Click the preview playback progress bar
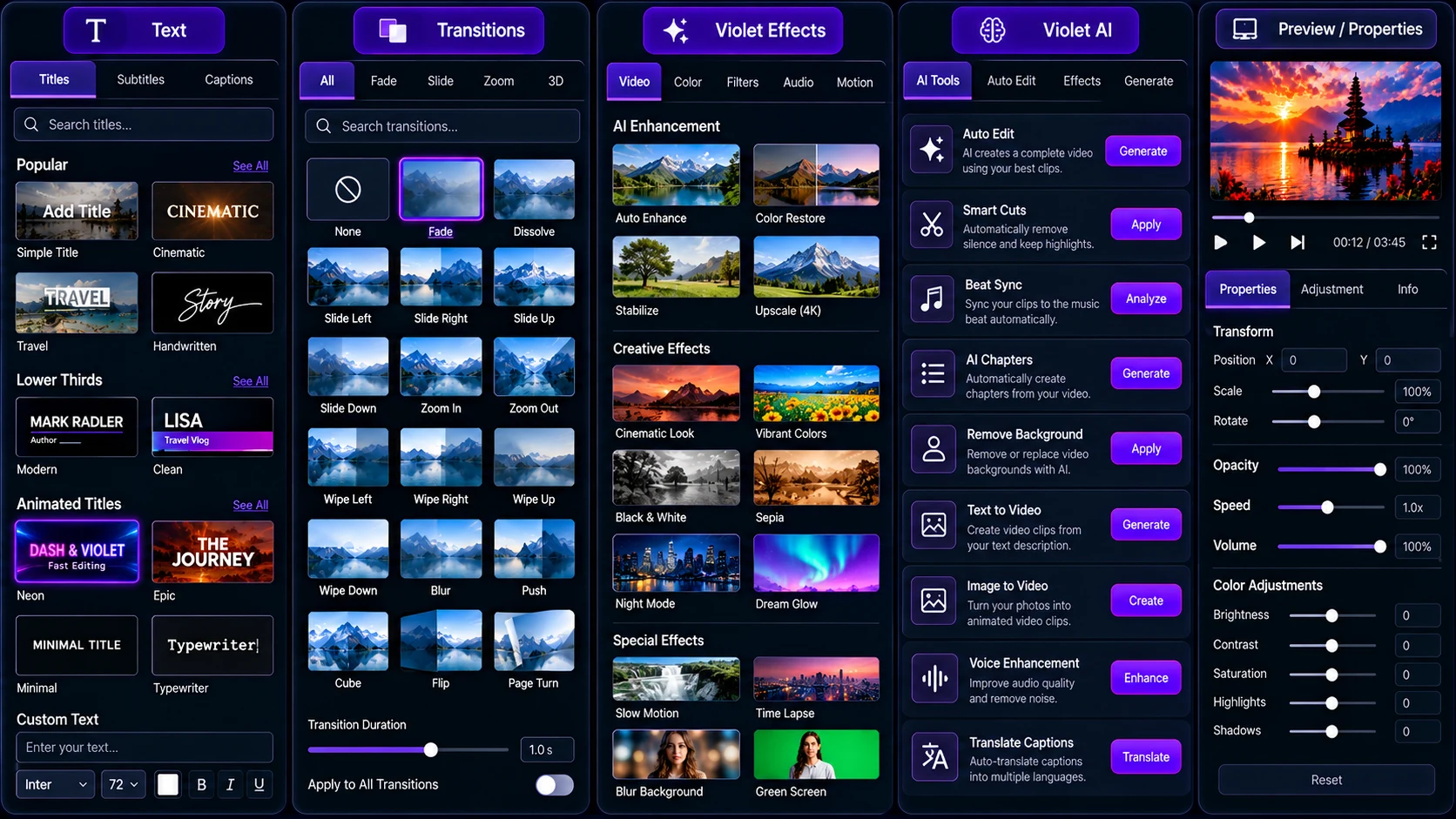1456x819 pixels. coord(1325,217)
